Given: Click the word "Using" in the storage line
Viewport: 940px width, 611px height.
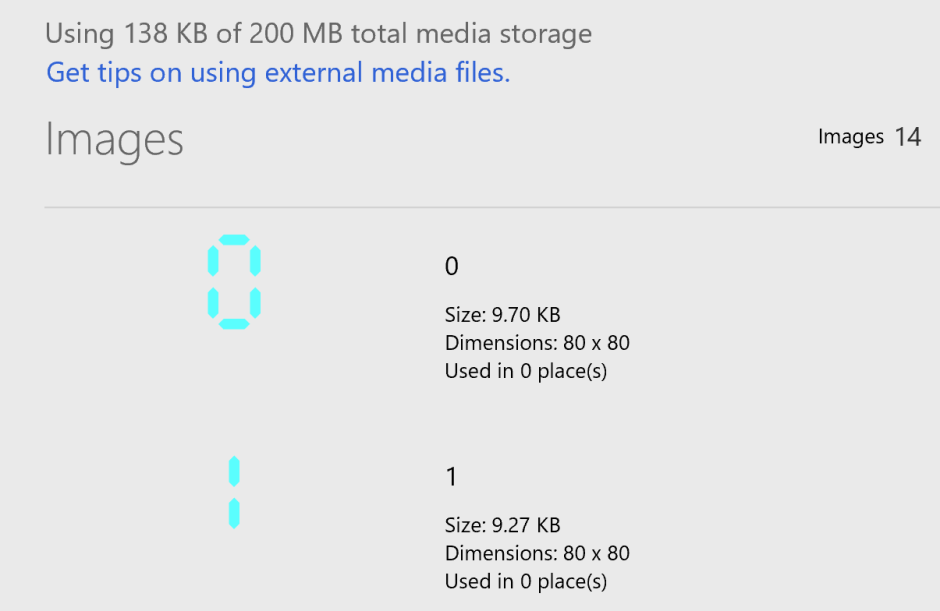Looking at the screenshot, I should point(80,34).
